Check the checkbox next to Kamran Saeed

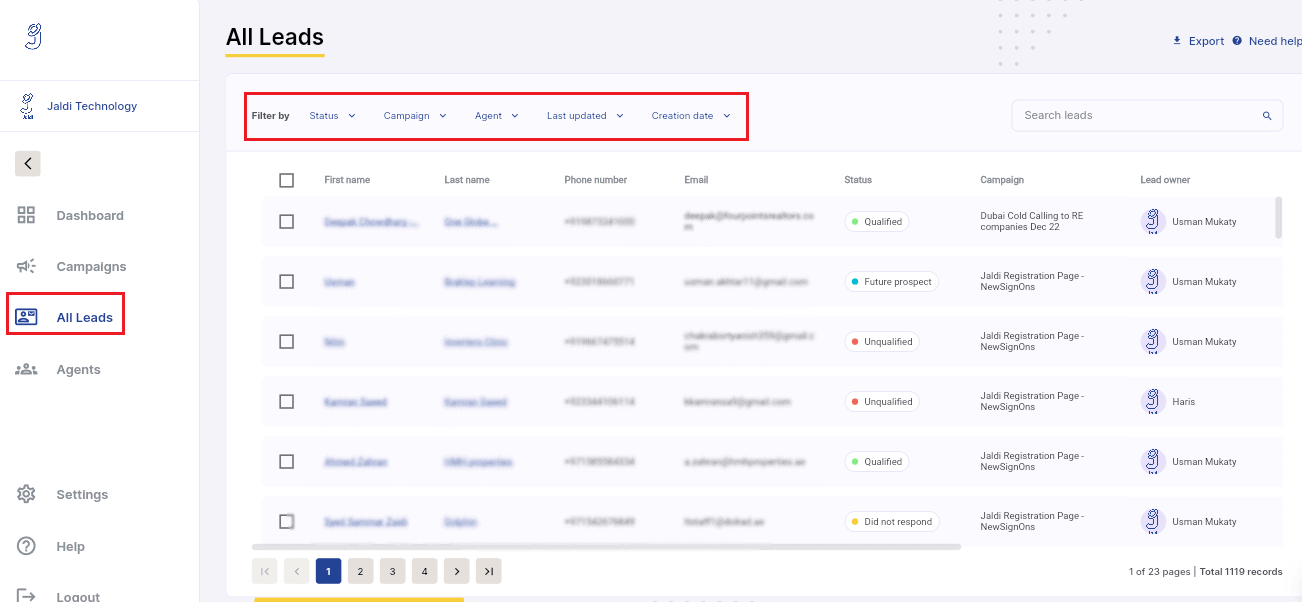click(287, 401)
